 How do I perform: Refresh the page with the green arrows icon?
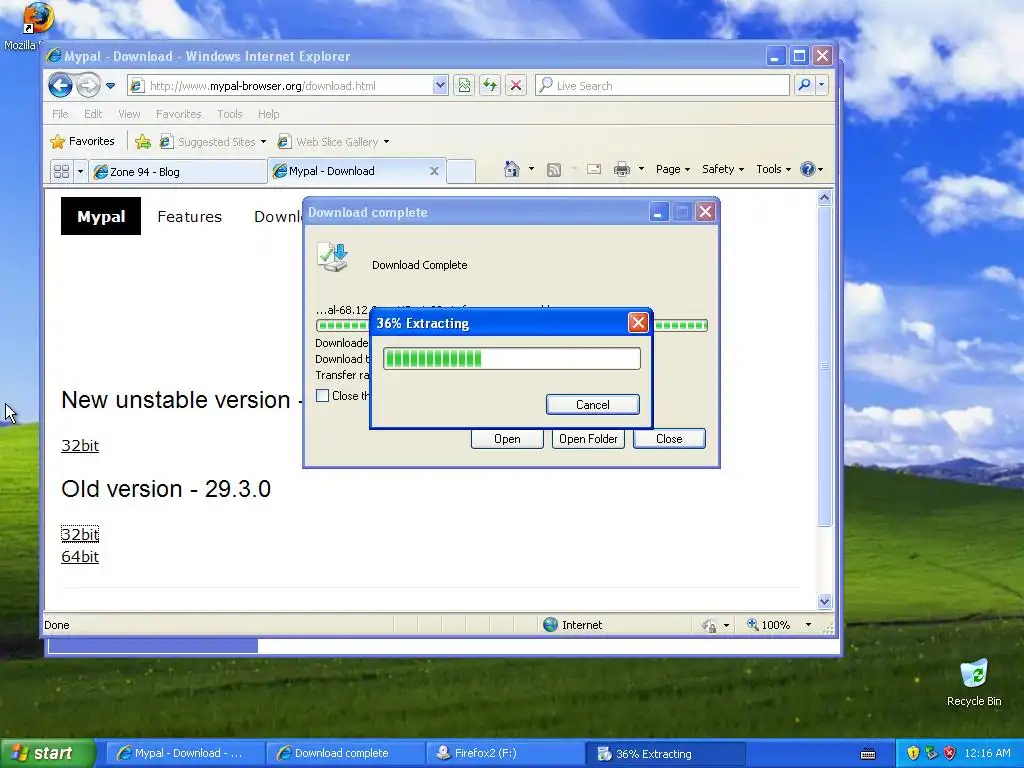pyautogui.click(x=490, y=86)
